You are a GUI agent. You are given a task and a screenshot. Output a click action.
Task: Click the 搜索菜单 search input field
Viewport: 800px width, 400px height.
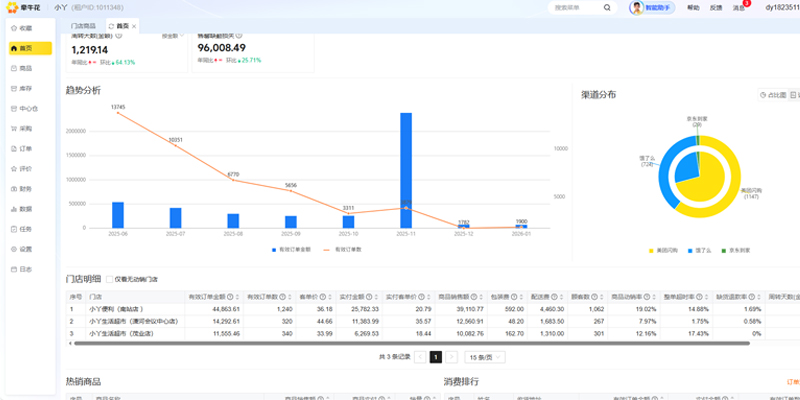click(x=575, y=8)
